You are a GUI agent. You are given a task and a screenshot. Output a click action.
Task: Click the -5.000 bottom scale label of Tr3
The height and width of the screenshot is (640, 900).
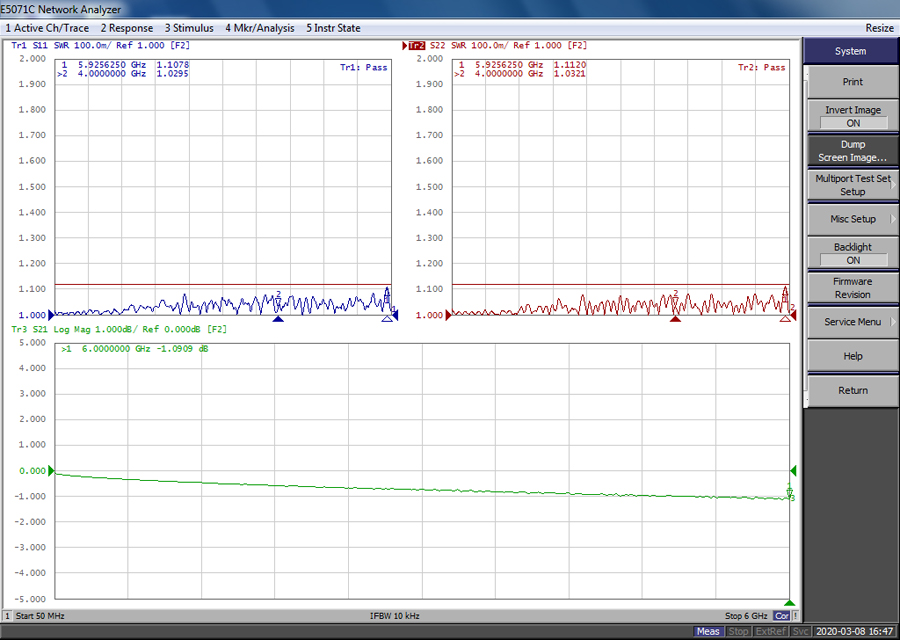[x=30, y=599]
